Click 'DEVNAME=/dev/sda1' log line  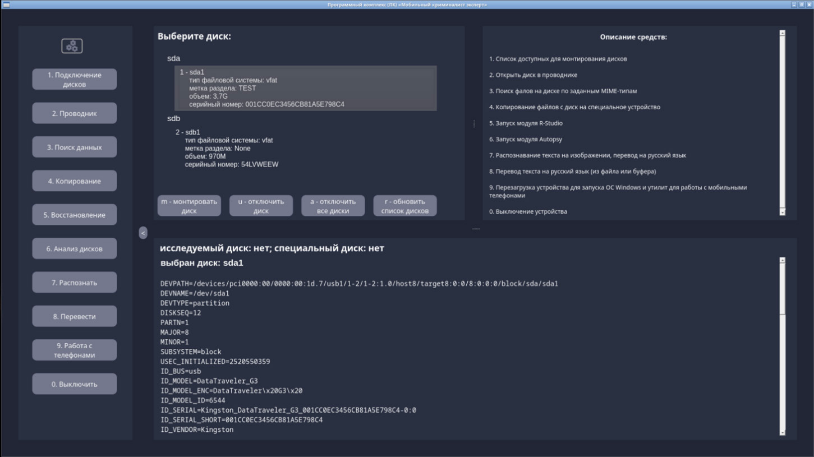coord(195,293)
